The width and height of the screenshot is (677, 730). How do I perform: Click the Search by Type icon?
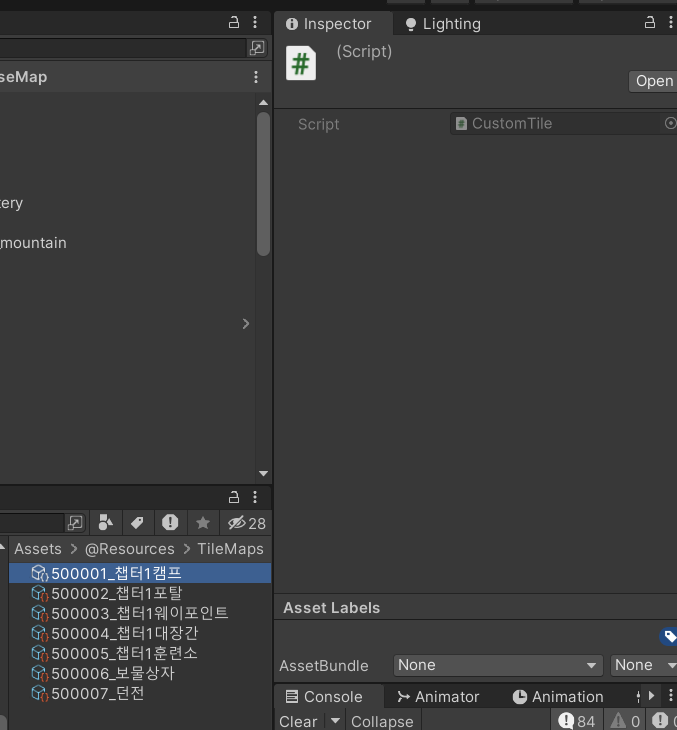(106, 523)
